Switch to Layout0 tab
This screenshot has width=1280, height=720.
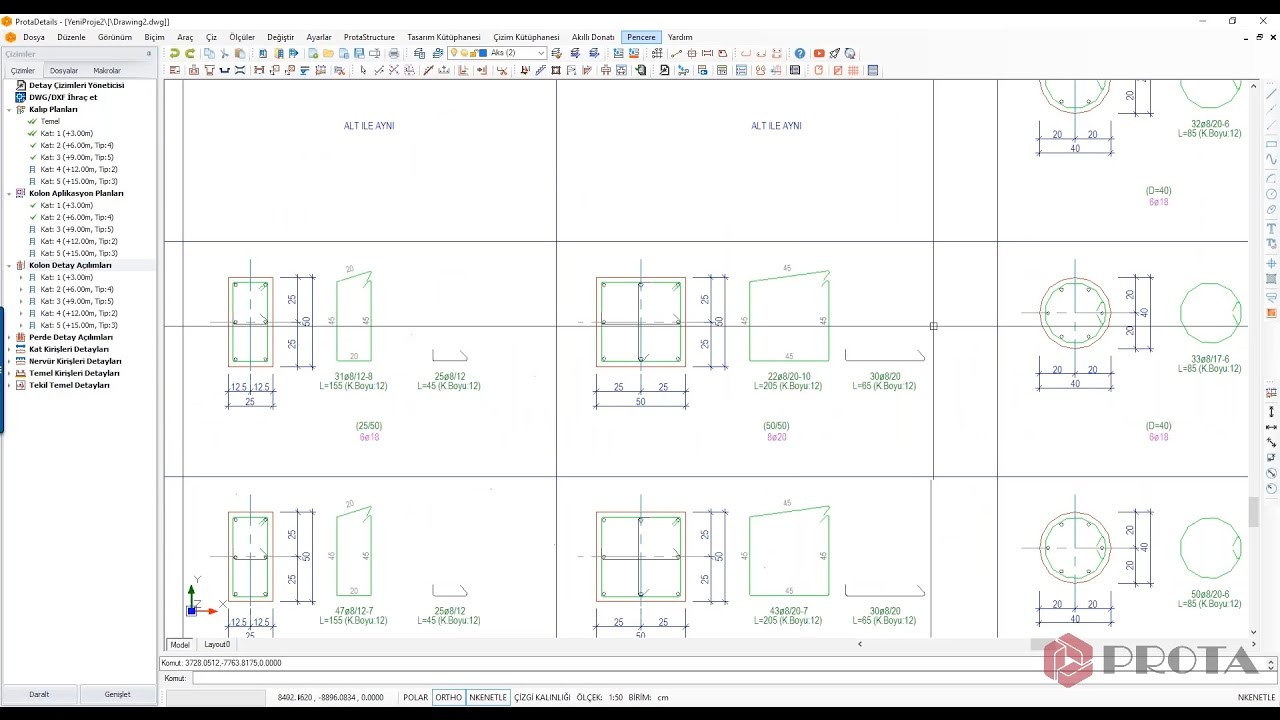click(217, 645)
